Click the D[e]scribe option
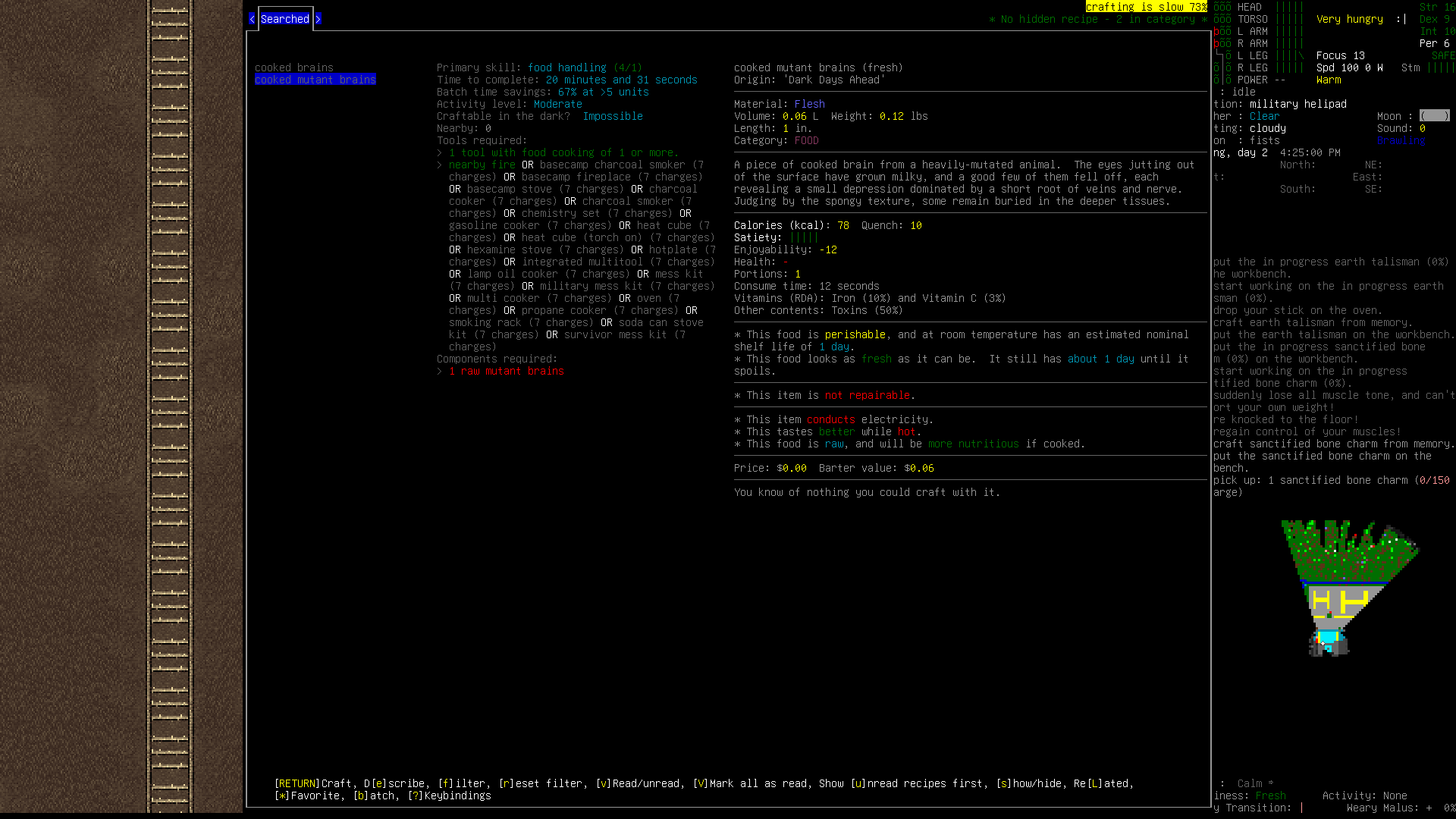1456x819 pixels. coord(394,783)
